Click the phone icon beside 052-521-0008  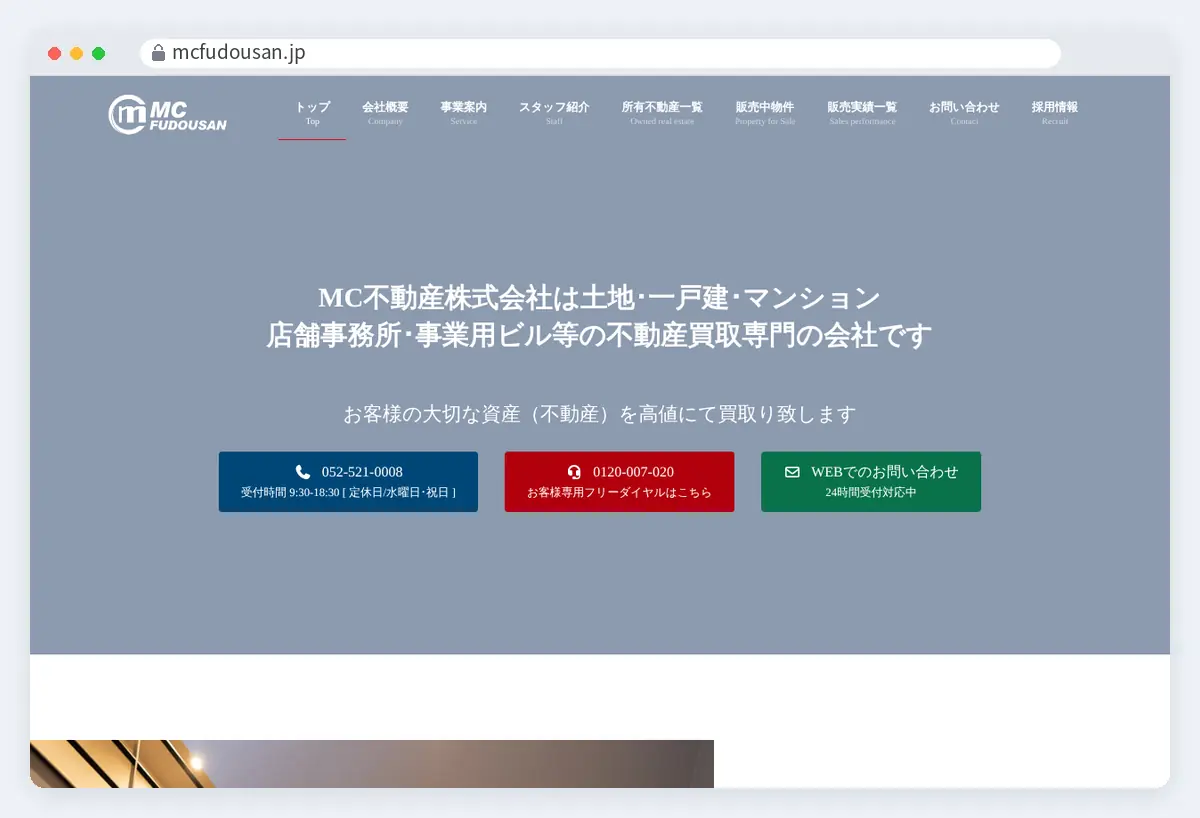coord(303,472)
